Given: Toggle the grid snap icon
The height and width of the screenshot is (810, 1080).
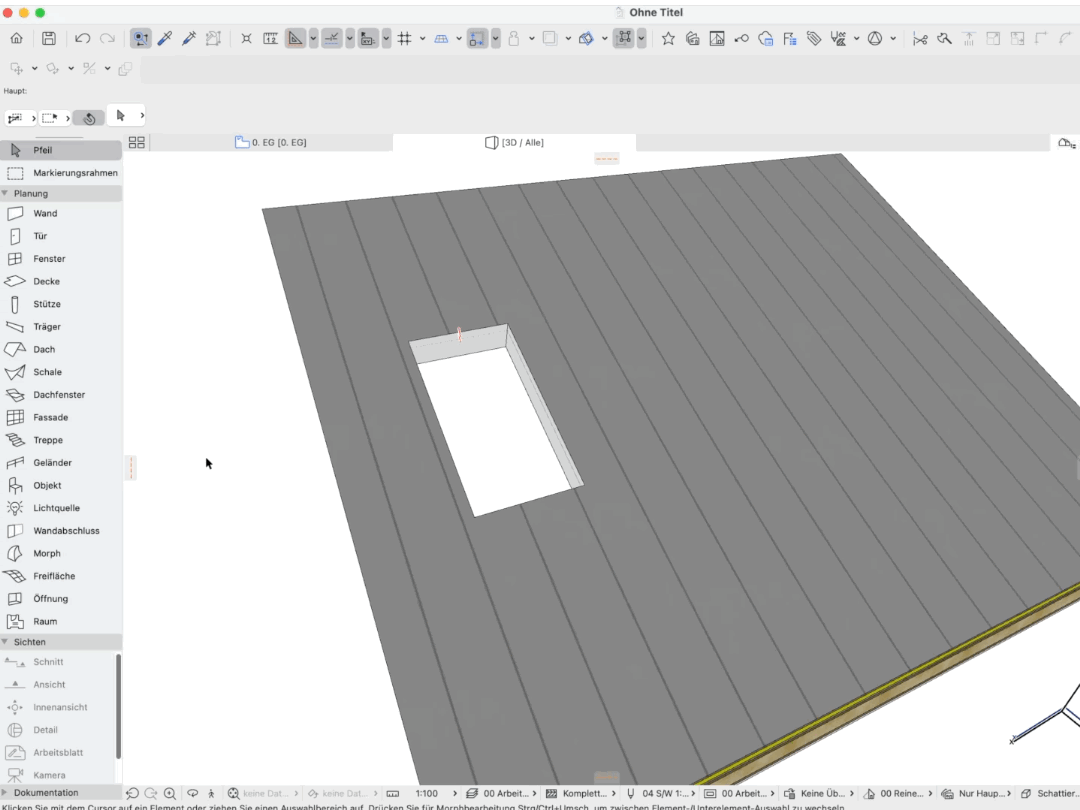Looking at the screenshot, I should (404, 39).
